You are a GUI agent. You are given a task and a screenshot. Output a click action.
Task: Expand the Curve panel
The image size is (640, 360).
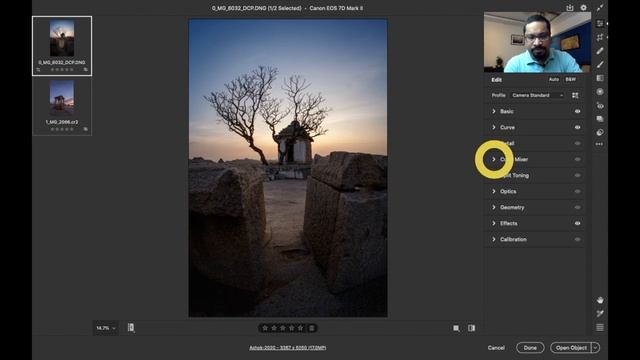click(494, 127)
